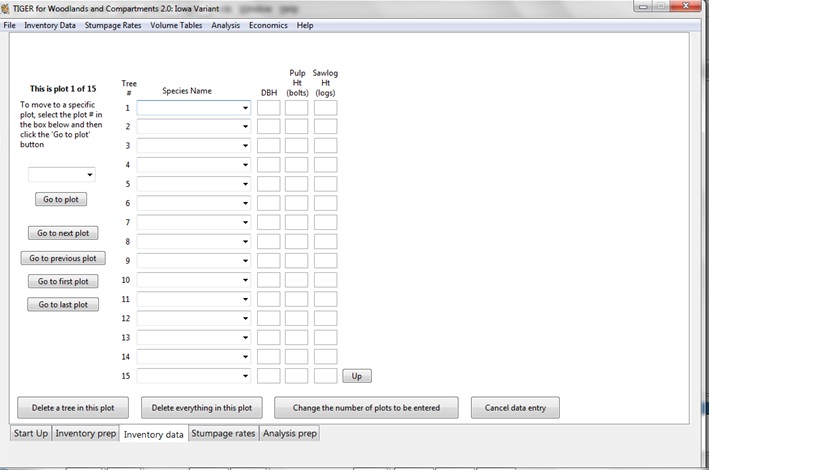819x470 pixels.
Task: Select the Stumpage rates bottom tab
Action: tap(223, 434)
